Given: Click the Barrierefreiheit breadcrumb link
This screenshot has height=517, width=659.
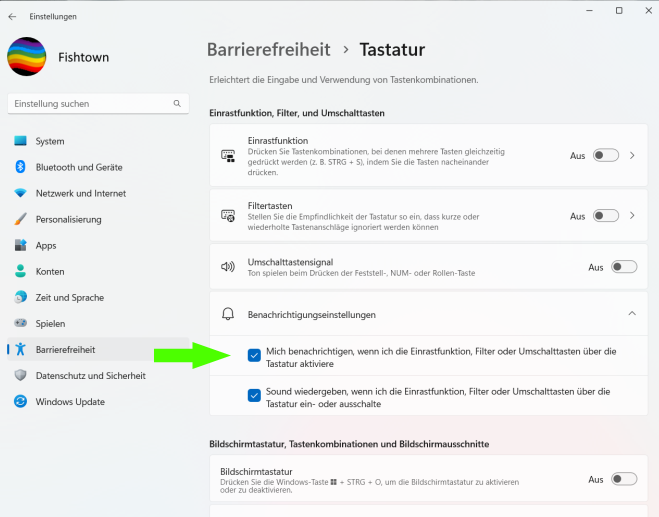Looking at the screenshot, I should [x=269, y=50].
